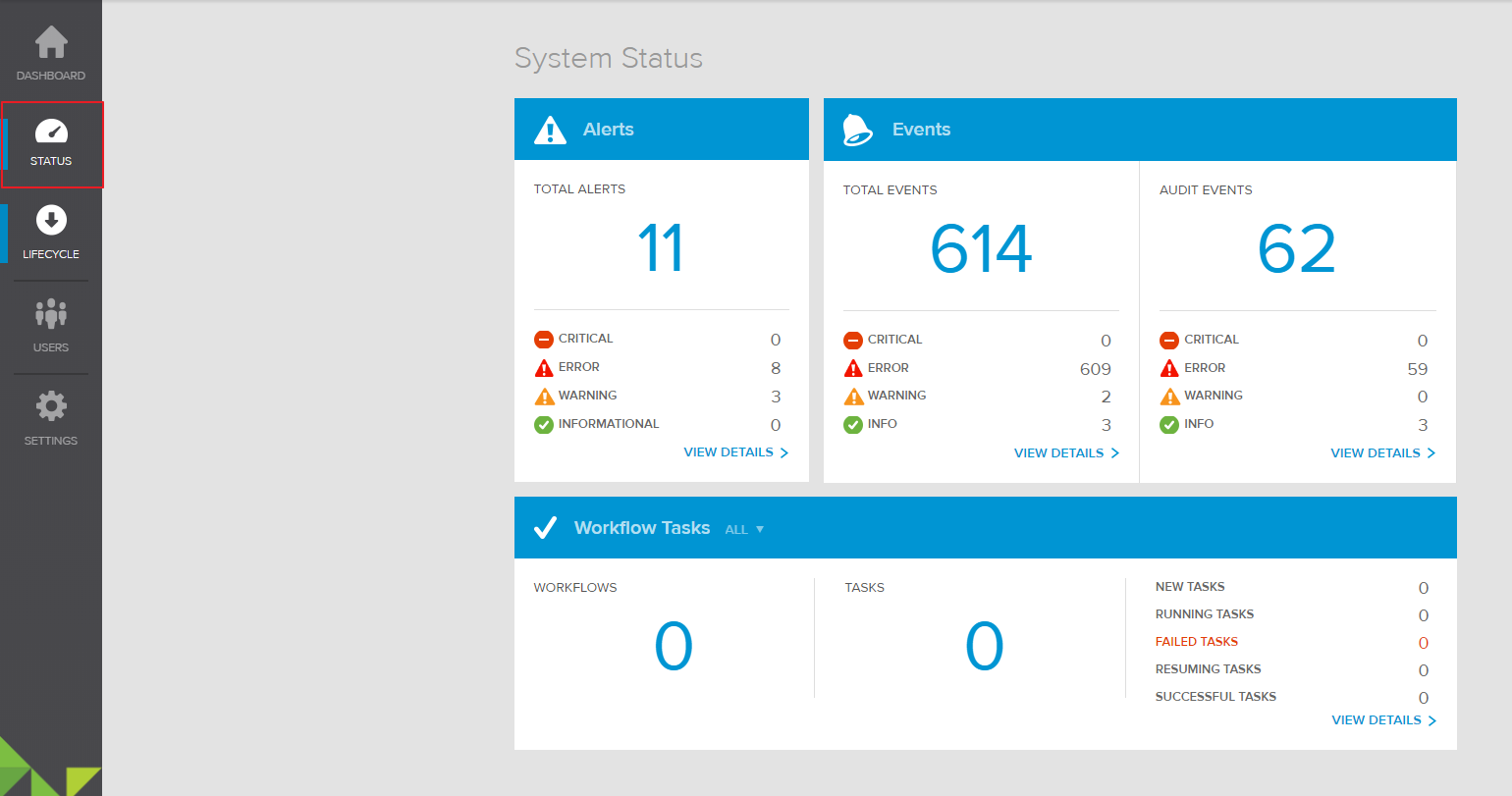Expand the Workflow Tasks ALL filter dropdown
The image size is (1512, 796).
click(x=744, y=530)
